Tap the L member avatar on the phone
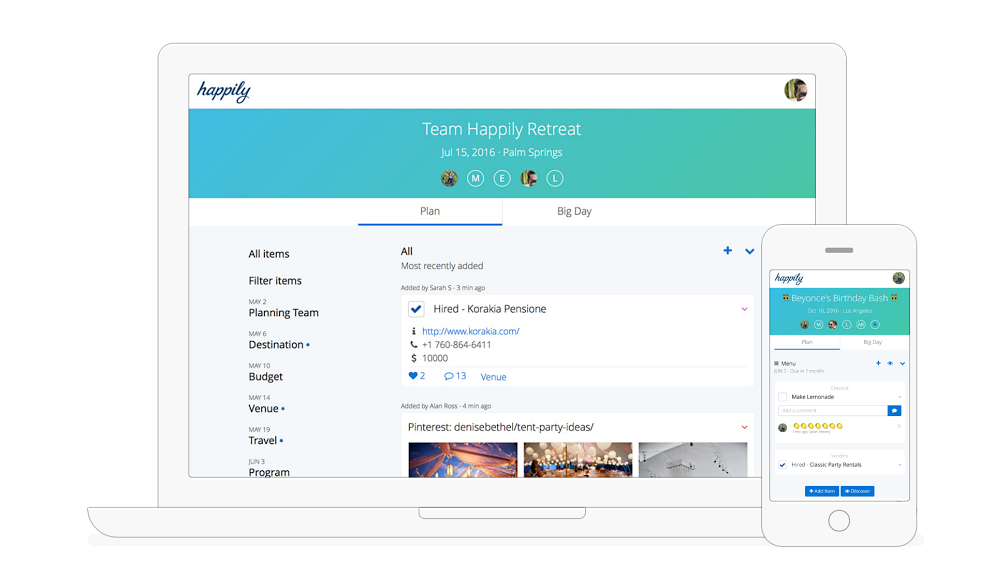This screenshot has height=572, width=994. coord(846,325)
